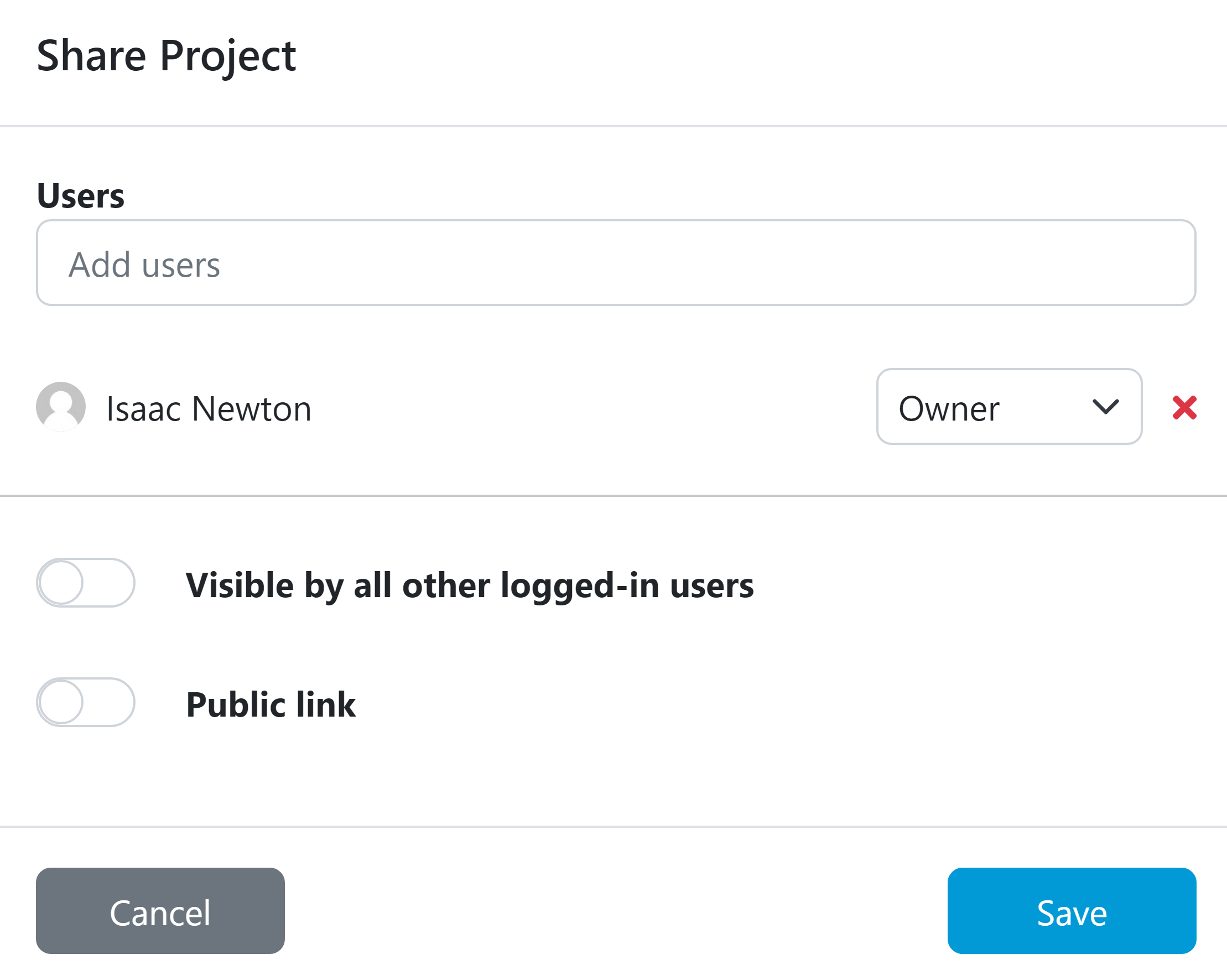Screen dimensions: 1227x980
Task: Enable the Public link switch
Action: tap(85, 702)
